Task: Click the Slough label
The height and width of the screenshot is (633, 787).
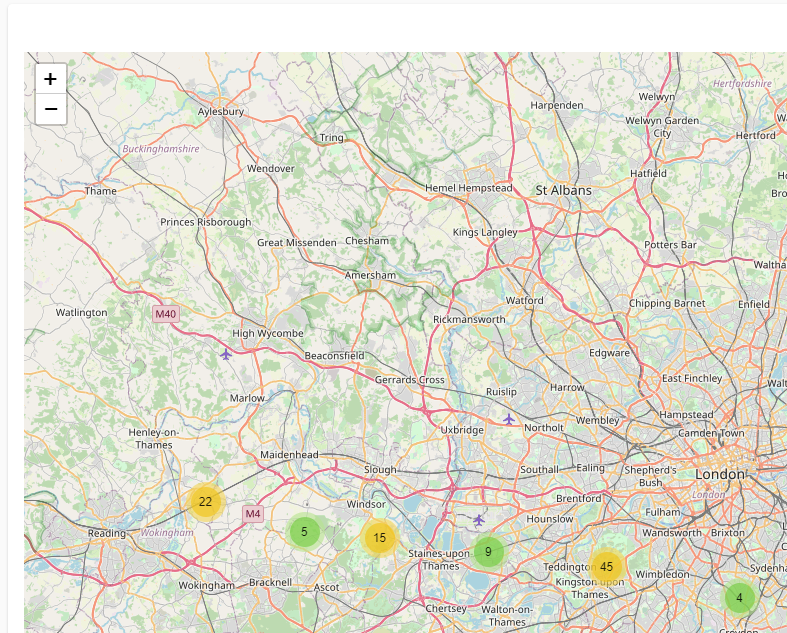Action: tap(380, 469)
